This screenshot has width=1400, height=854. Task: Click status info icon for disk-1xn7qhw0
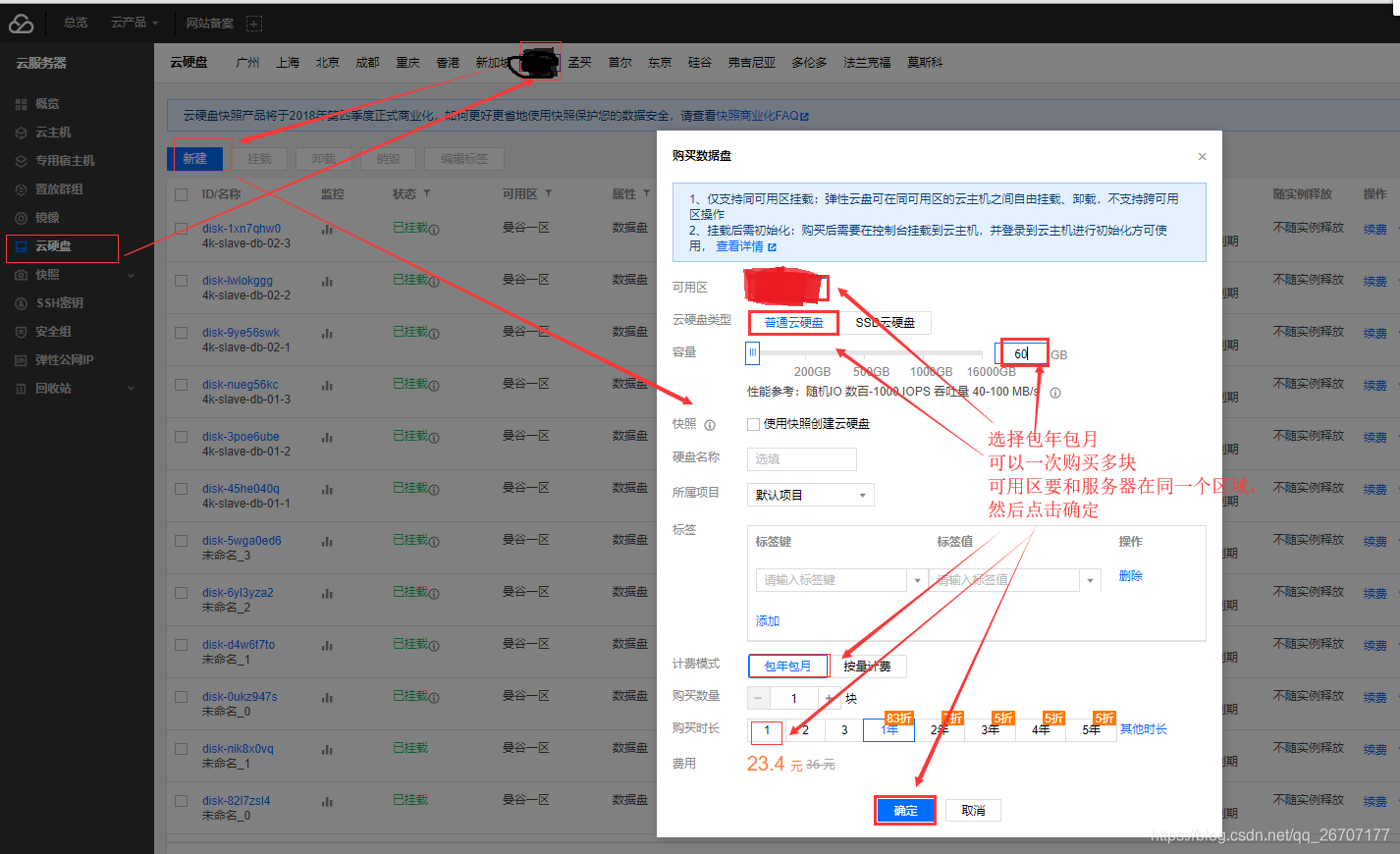tap(434, 229)
